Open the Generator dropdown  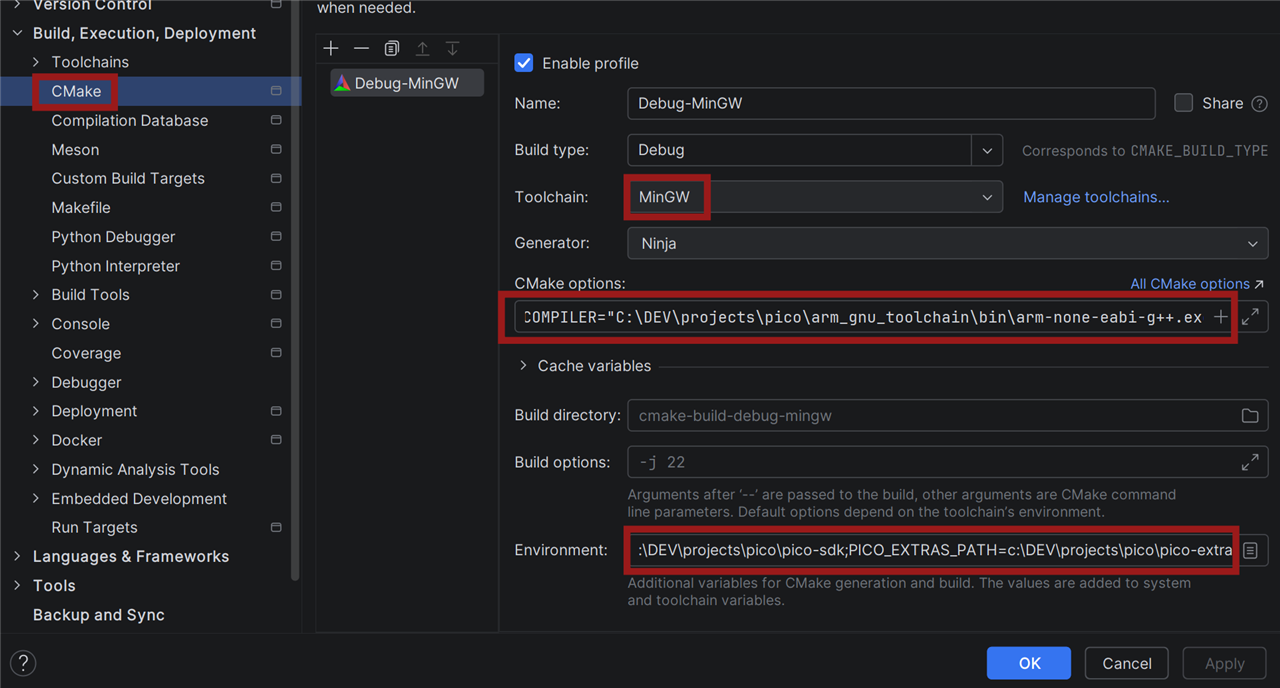[1252, 243]
